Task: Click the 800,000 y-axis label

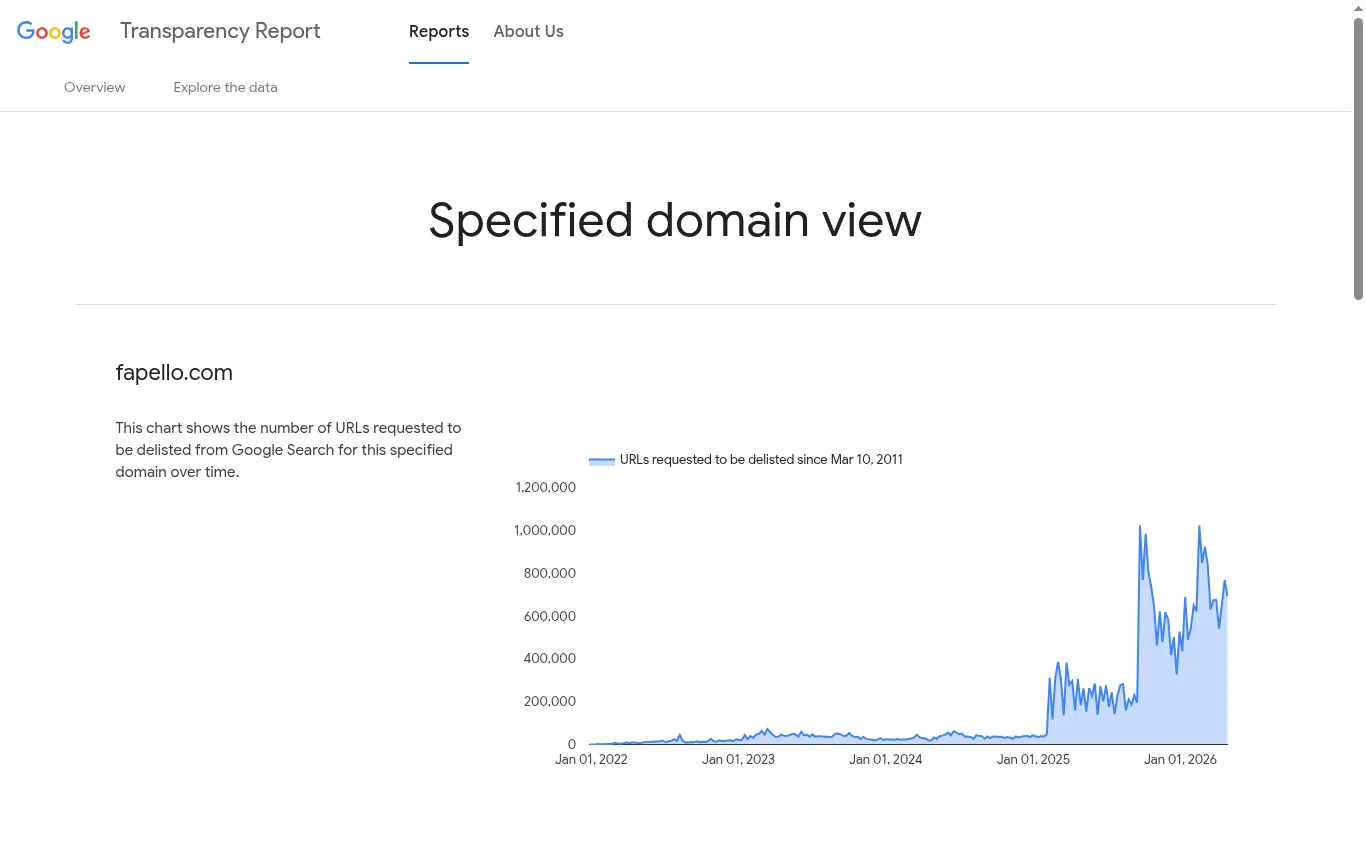Action: (x=550, y=573)
